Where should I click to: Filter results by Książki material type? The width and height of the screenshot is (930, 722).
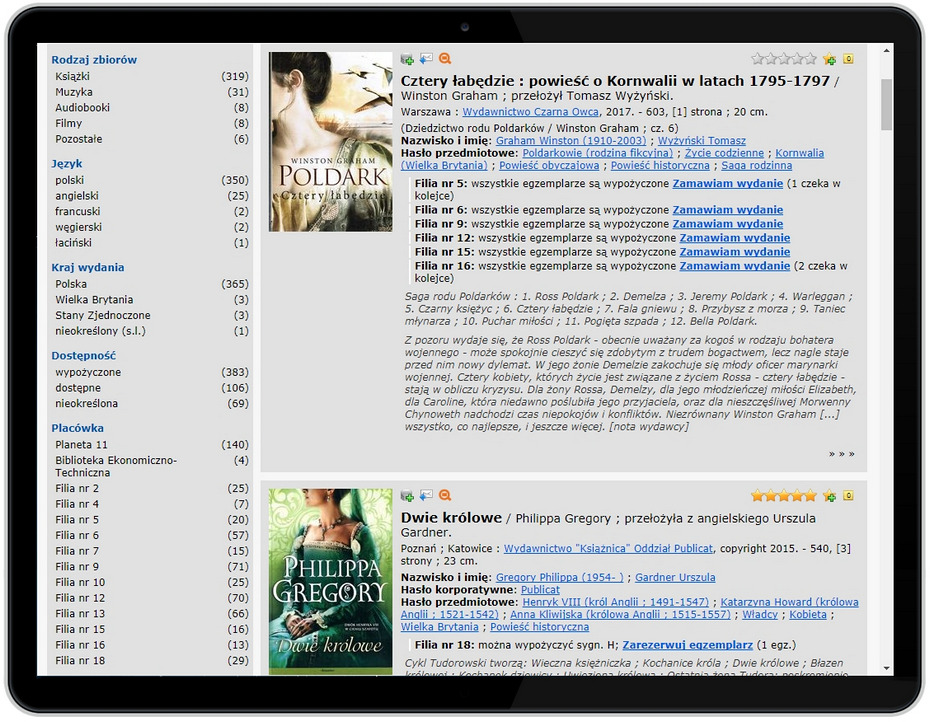tap(72, 76)
